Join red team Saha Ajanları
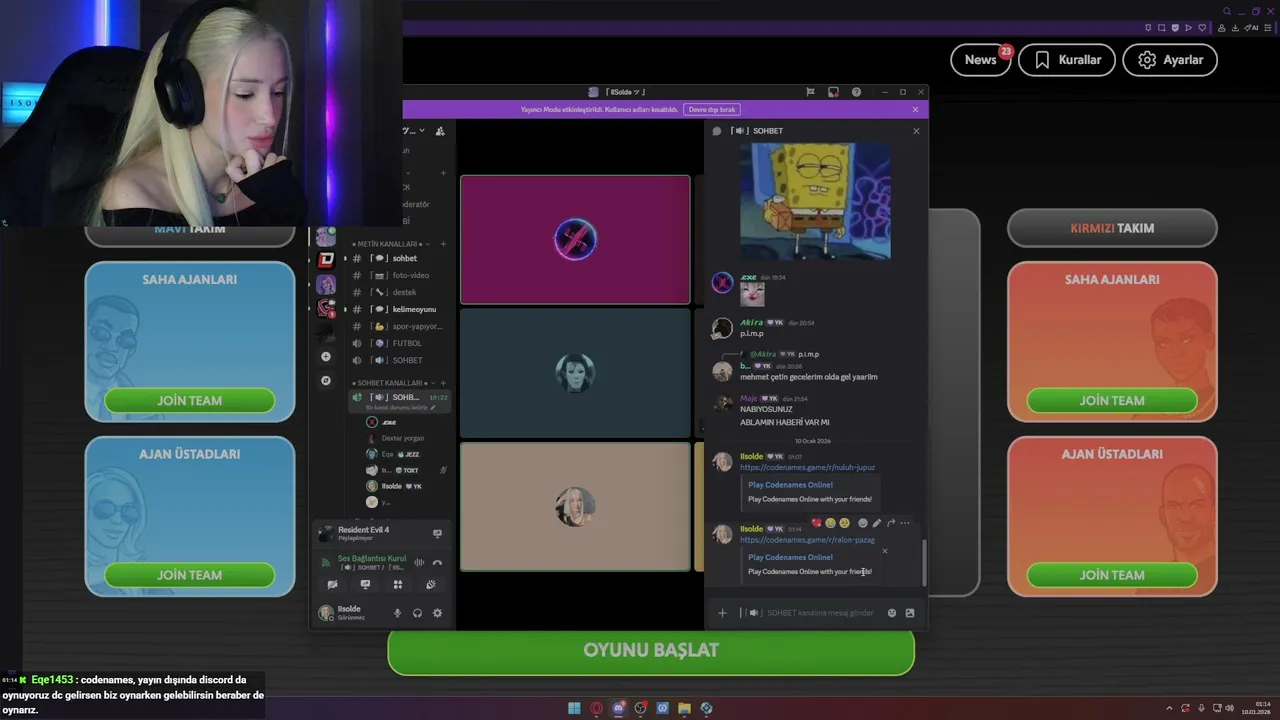This screenshot has height=720, width=1280. point(1112,400)
